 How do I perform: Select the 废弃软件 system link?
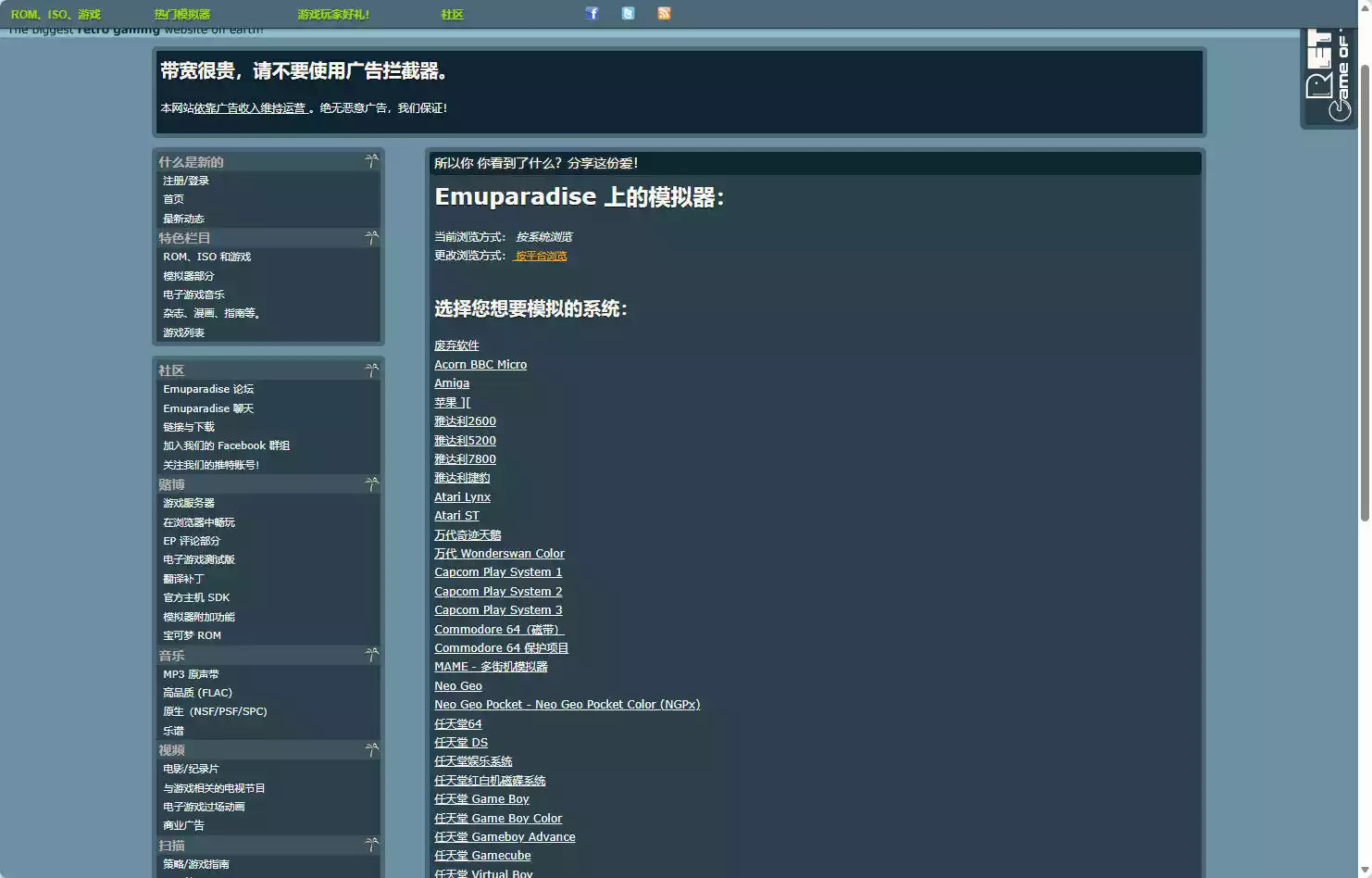456,345
